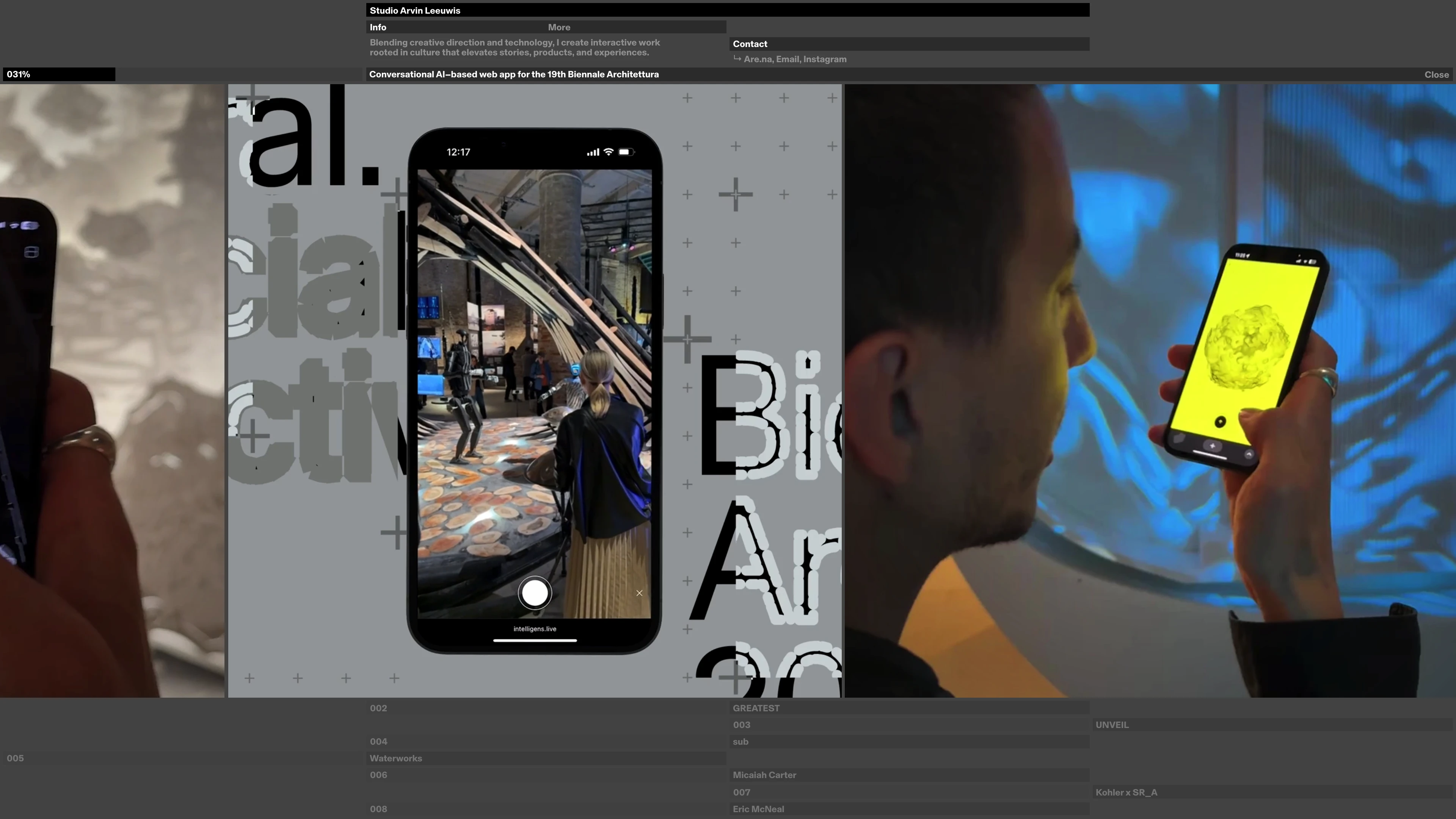Open the Contact section

(x=750, y=44)
